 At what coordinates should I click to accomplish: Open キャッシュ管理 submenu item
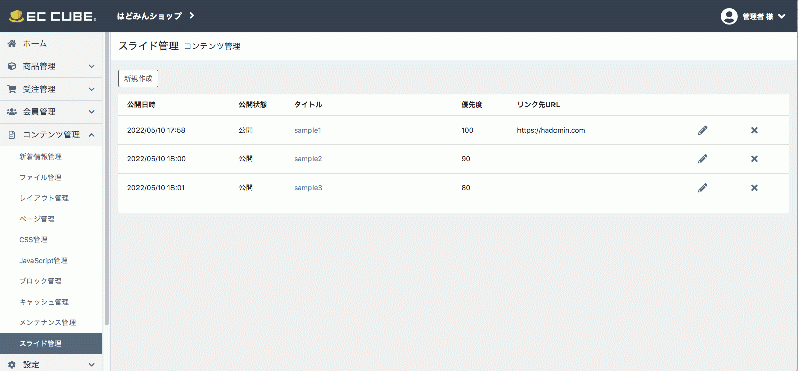click(44, 302)
